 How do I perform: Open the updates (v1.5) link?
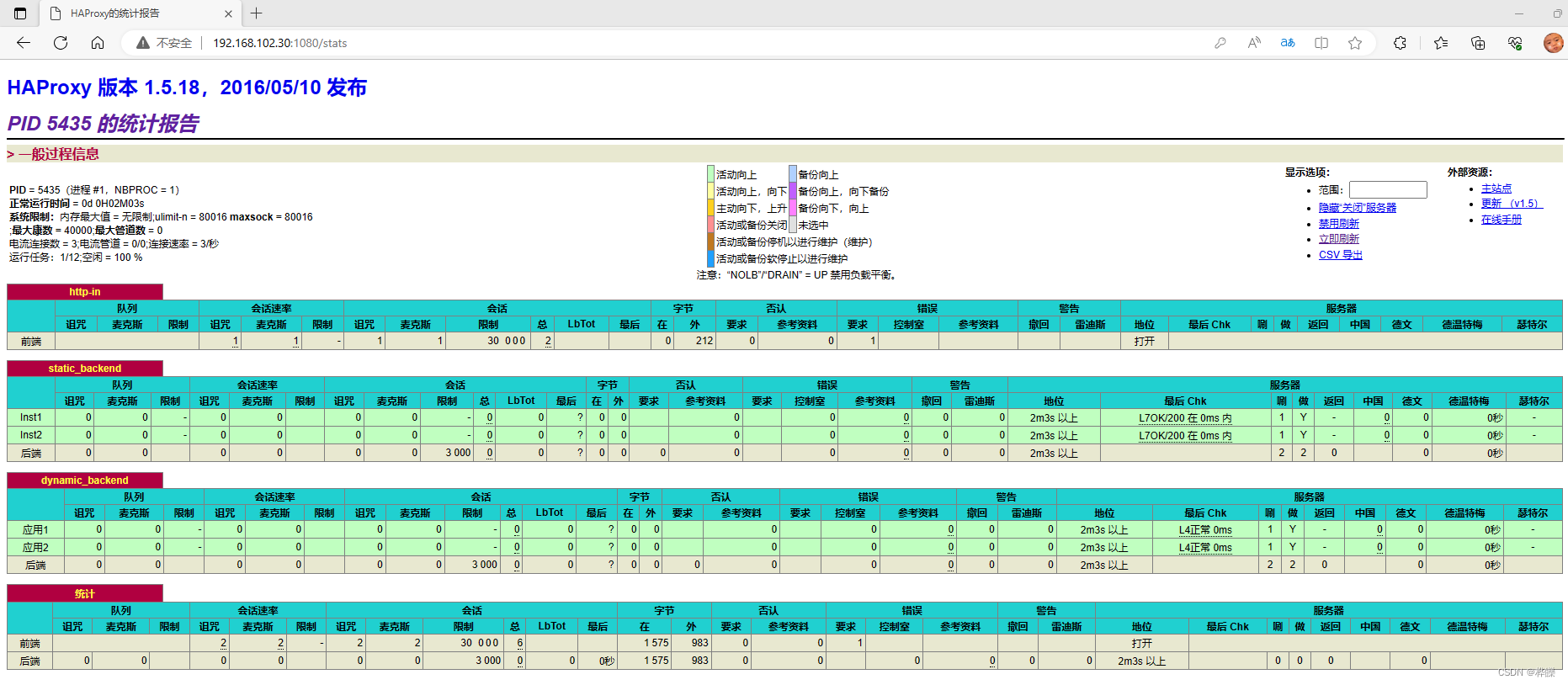pos(1511,204)
